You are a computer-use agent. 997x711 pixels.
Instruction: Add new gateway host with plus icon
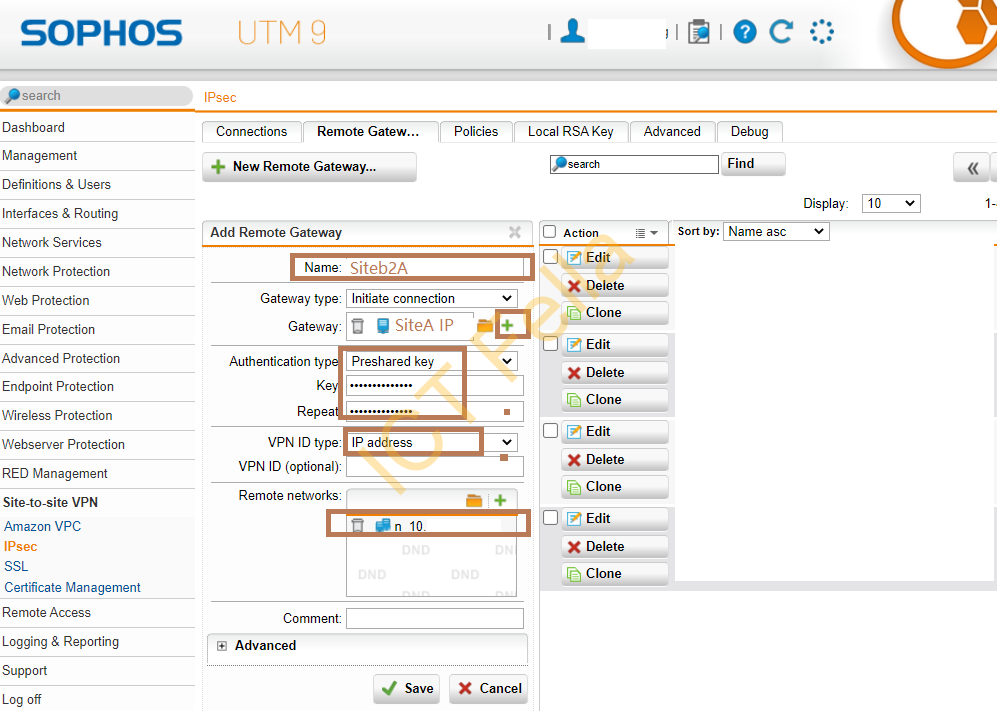(507, 326)
